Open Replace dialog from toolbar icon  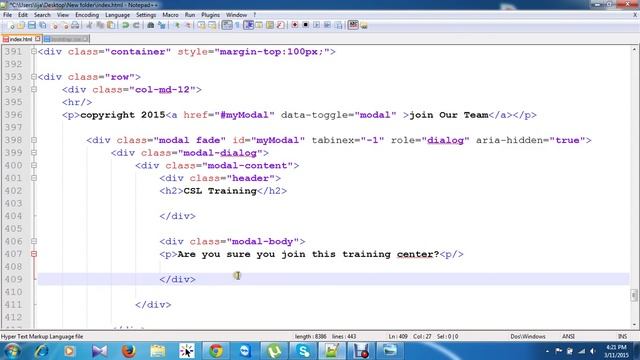162,25
